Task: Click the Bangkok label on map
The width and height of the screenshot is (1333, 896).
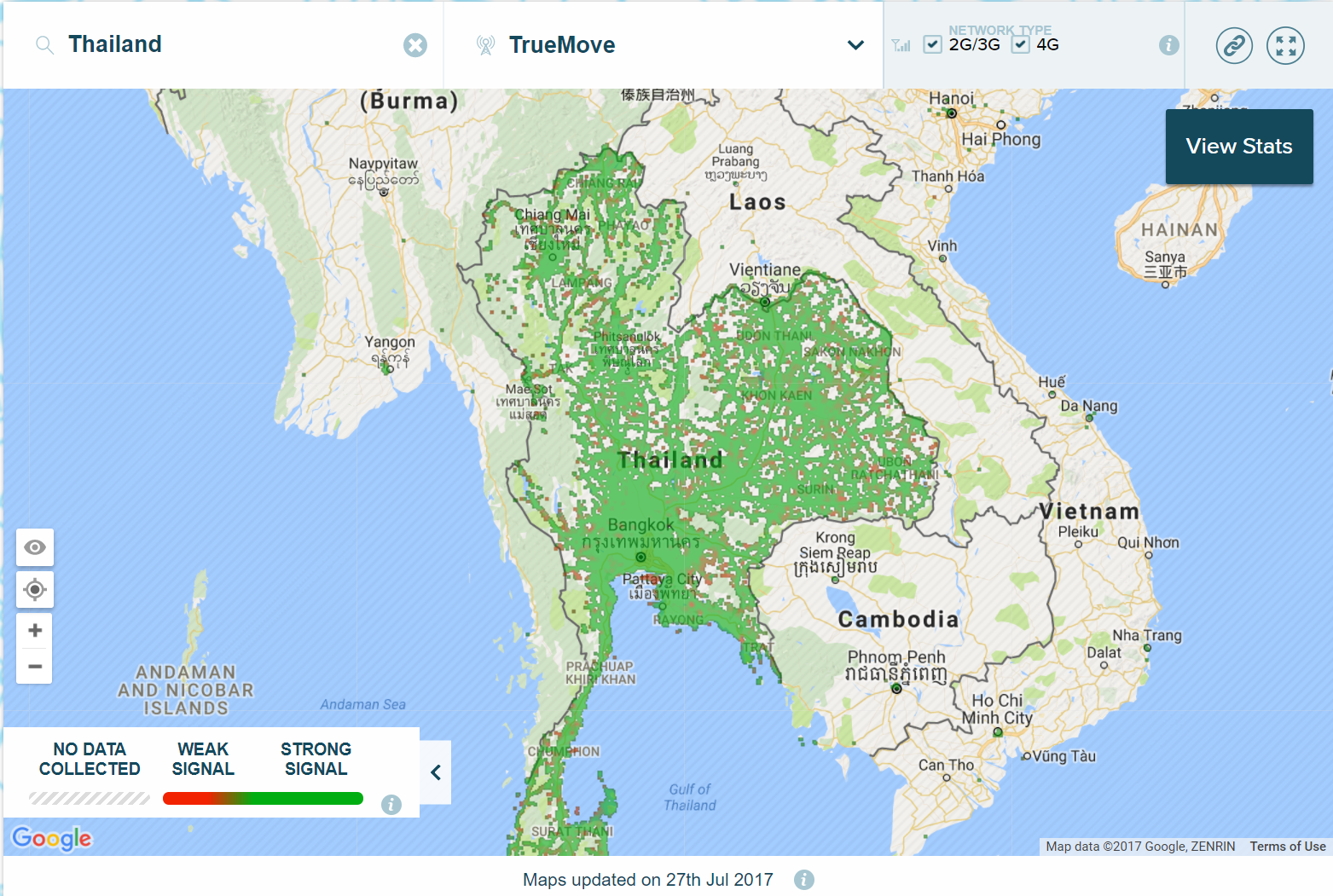Action: click(640, 525)
